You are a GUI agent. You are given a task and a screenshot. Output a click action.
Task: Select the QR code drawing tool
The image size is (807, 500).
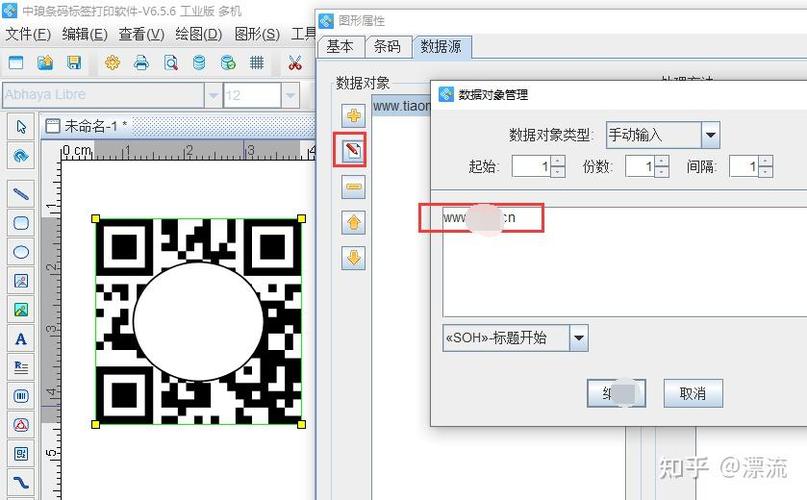point(21,454)
